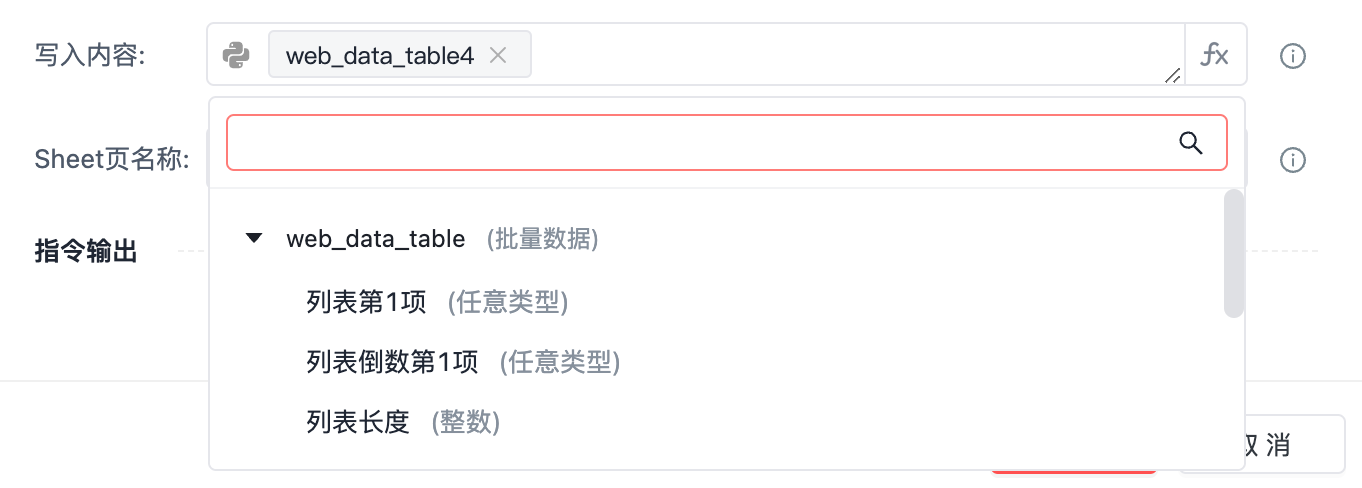Click the web_data_table4 tag chip
The height and width of the screenshot is (488, 1362).
coord(399,55)
